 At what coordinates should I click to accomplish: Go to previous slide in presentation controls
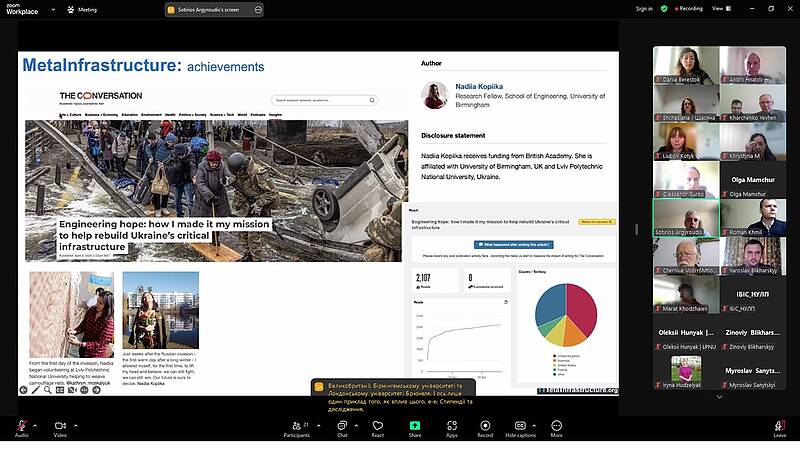(x=23, y=390)
